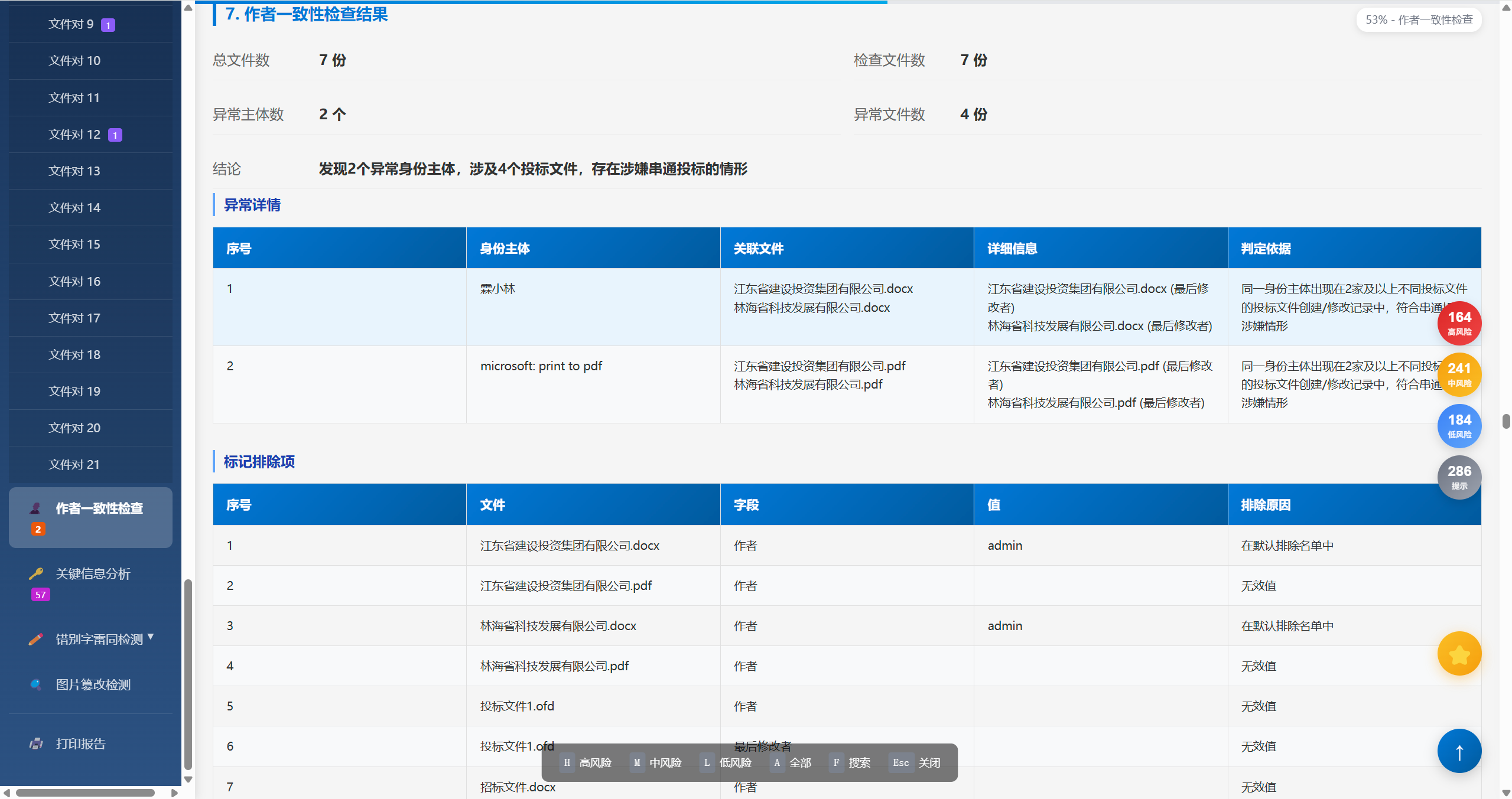Click the H 高风险 shortcut
Screen dimensions: 1512x799
[x=586, y=762]
